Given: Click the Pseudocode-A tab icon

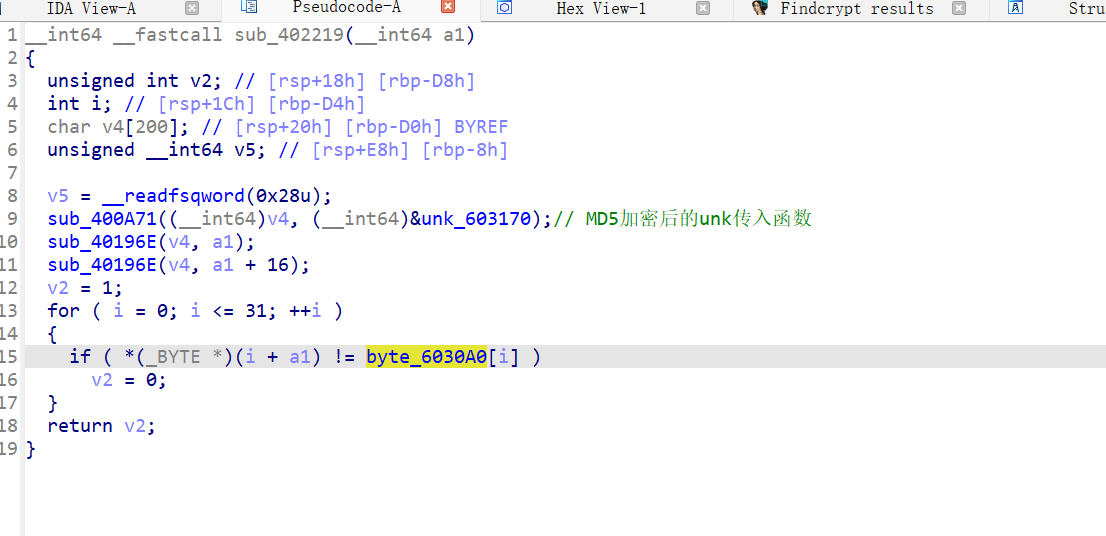Looking at the screenshot, I should click(248, 8).
